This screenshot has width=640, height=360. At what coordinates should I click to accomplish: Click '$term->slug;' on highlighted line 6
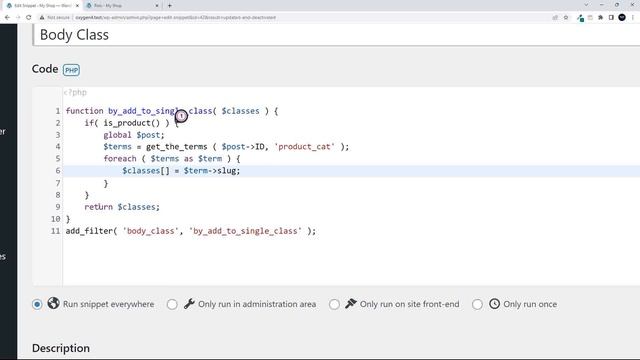click(x=212, y=171)
